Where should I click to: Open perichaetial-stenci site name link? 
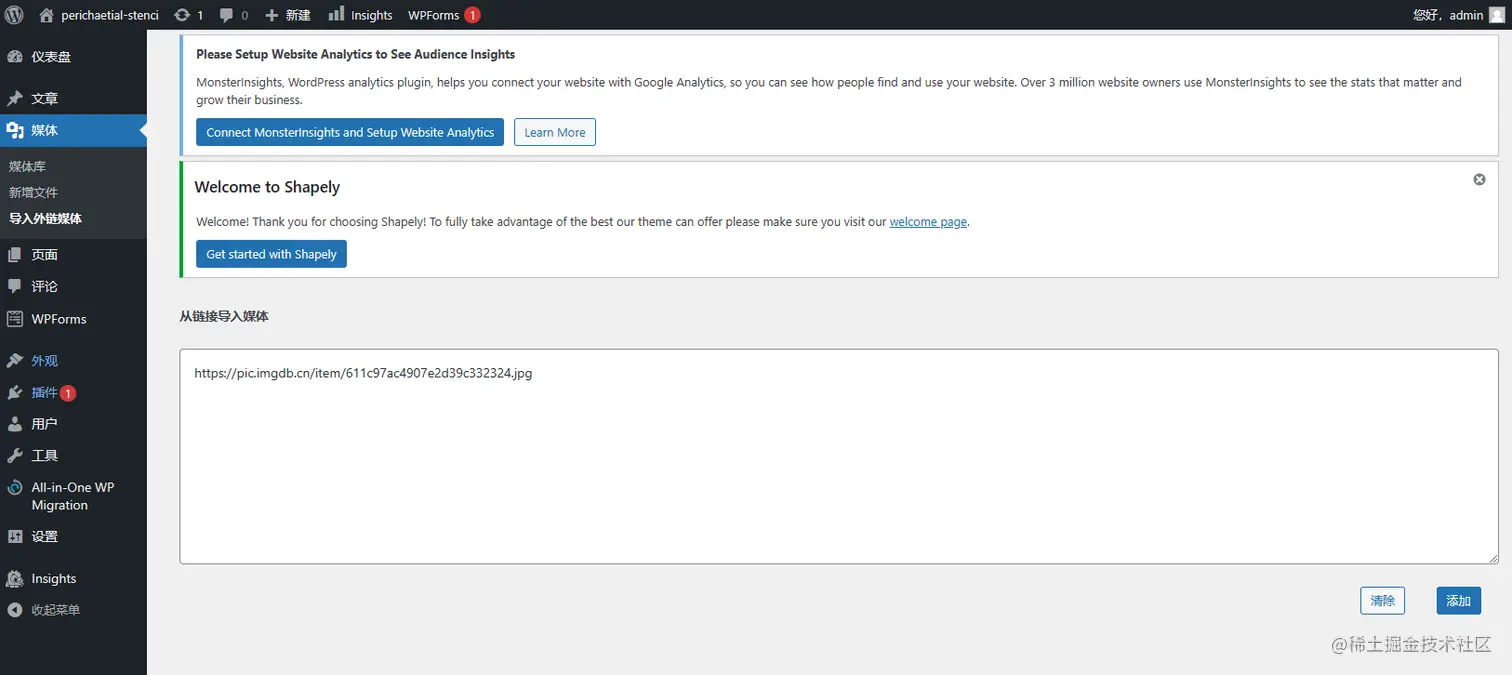pyautogui.click(x=110, y=15)
